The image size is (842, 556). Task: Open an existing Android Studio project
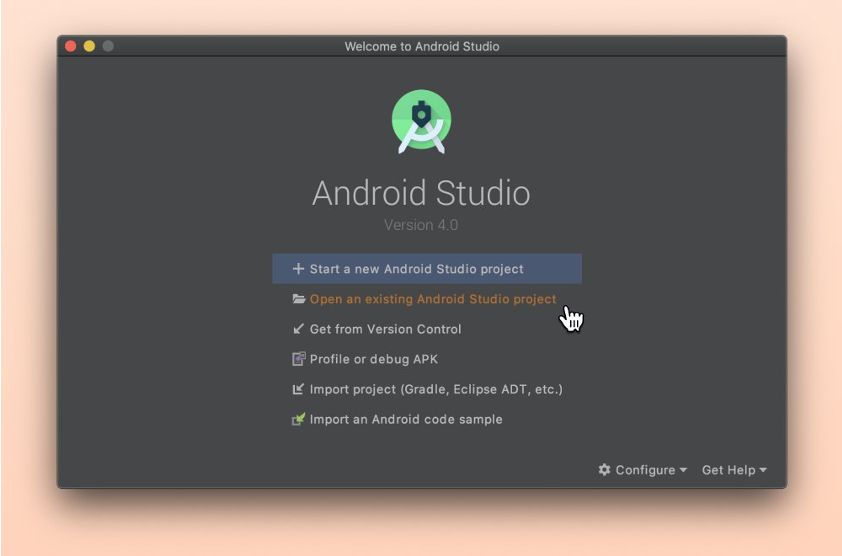coord(433,299)
